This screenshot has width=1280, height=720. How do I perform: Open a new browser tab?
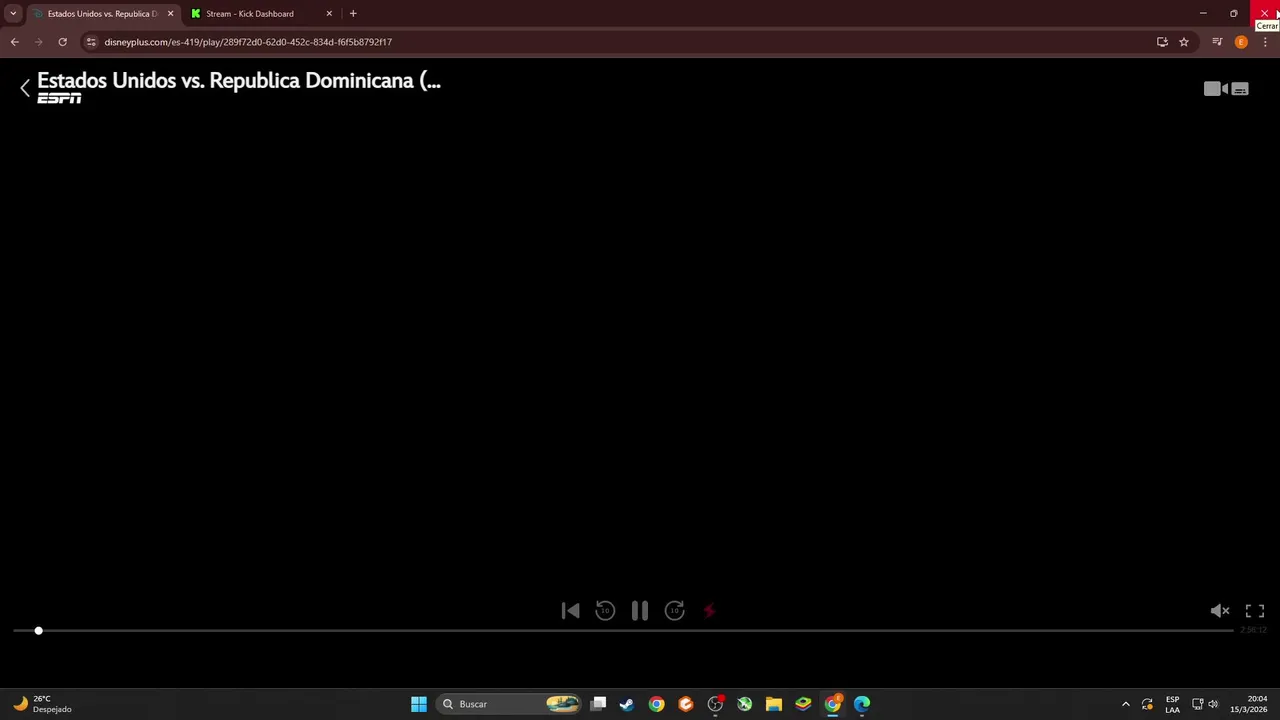[x=353, y=14]
